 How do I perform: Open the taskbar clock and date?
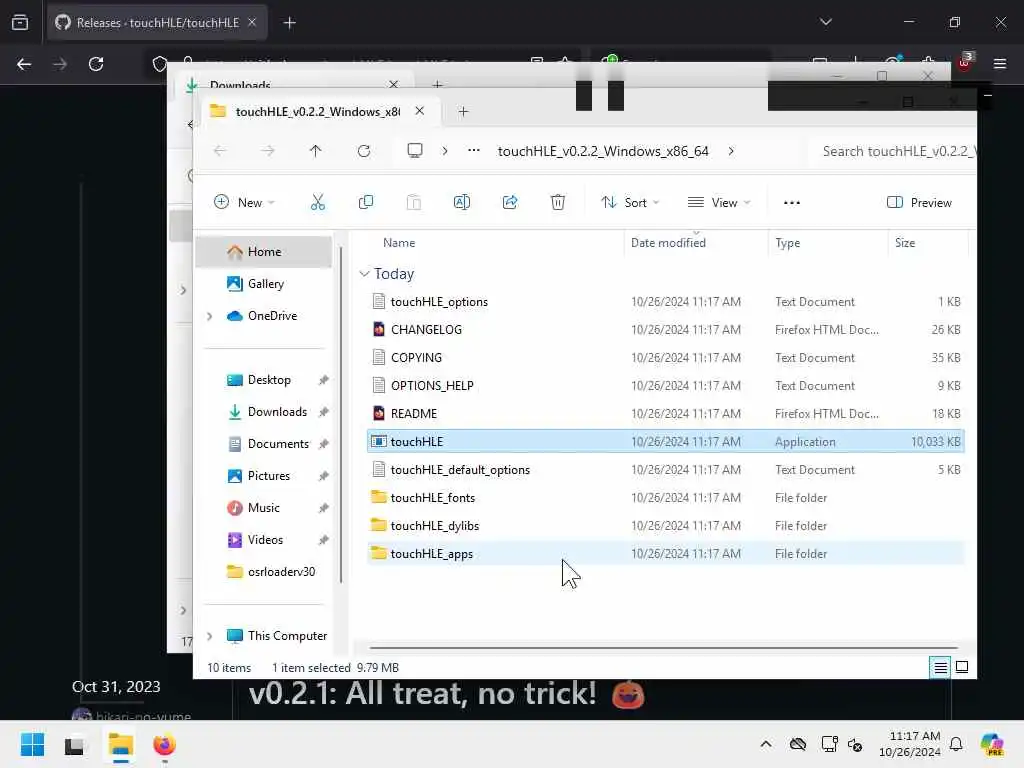[910, 744]
